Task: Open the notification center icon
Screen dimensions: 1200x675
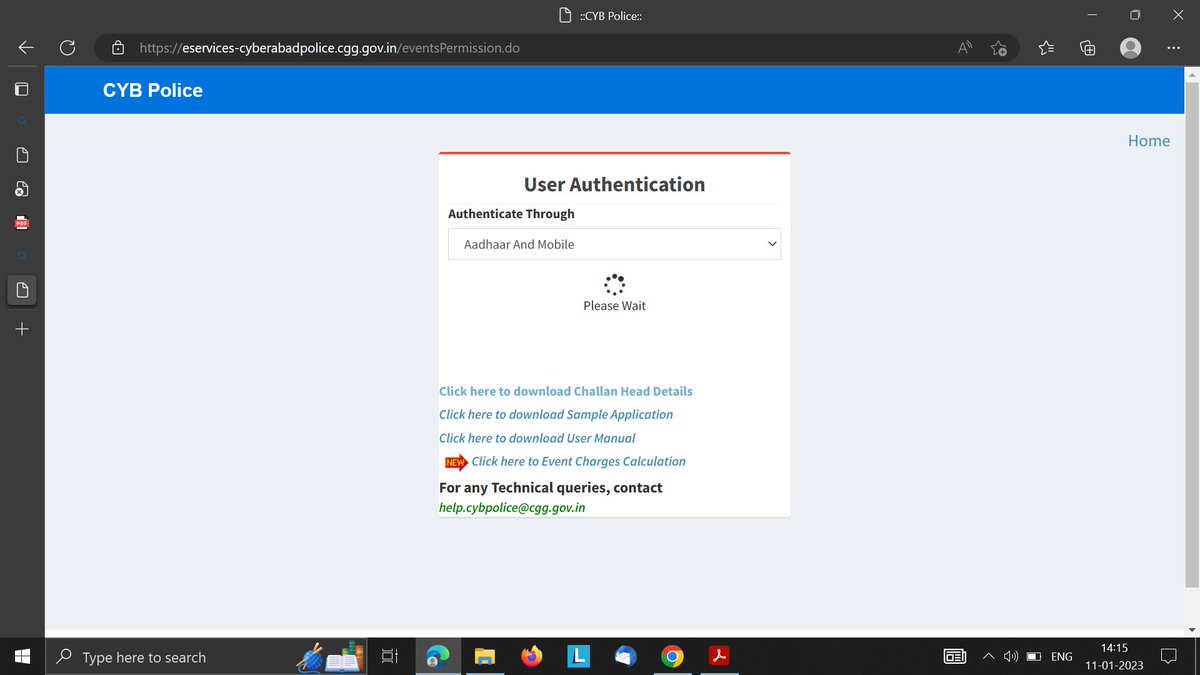Action: 1168,657
